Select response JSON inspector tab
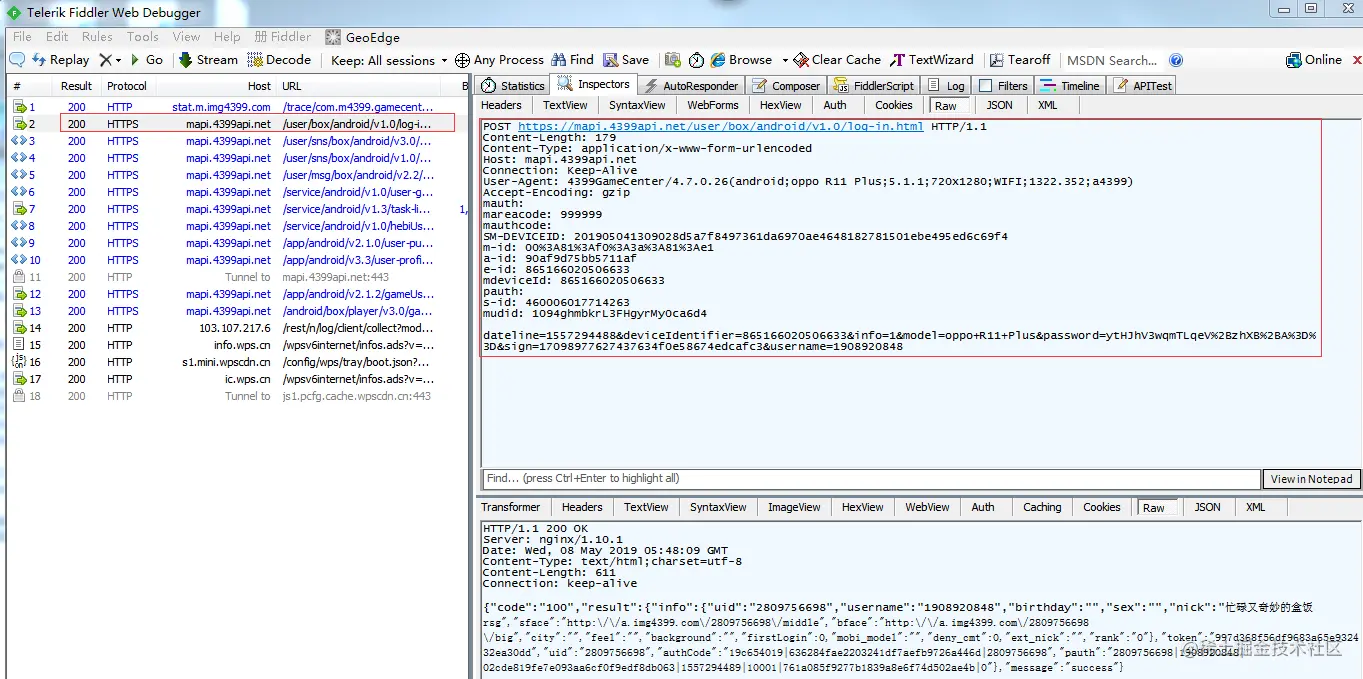 (1207, 507)
